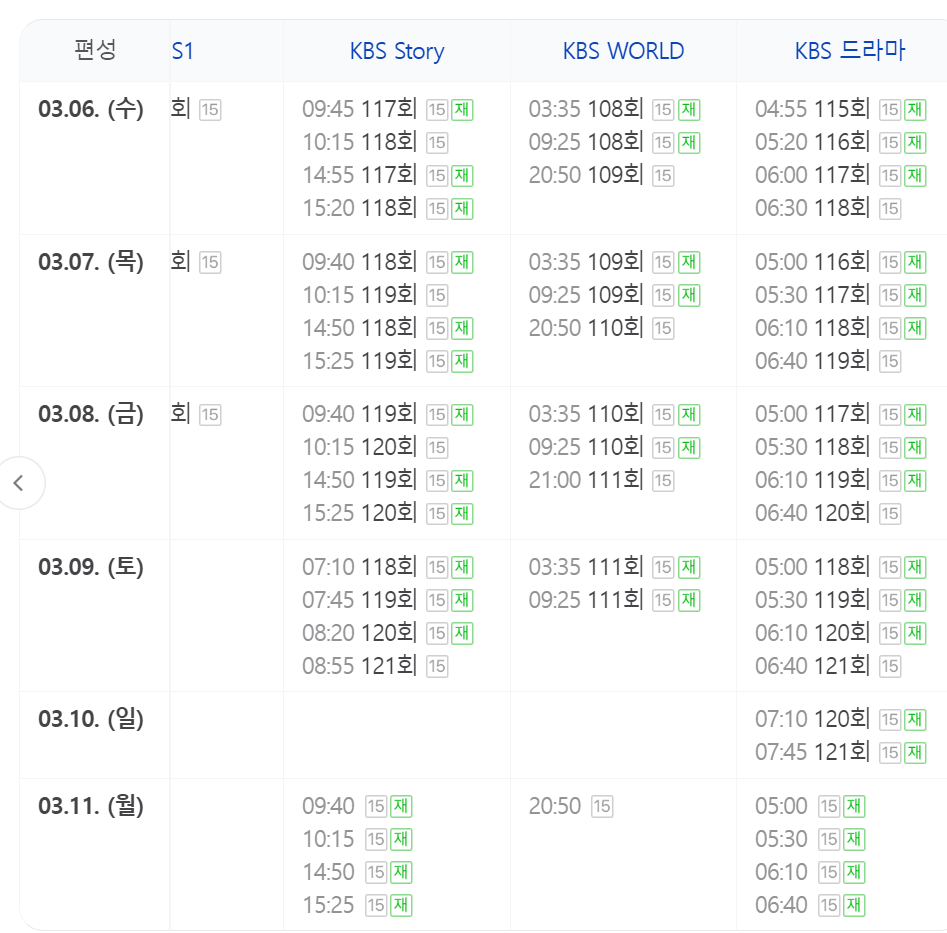Click KBS Story 14:55 117회 entry
Viewport: 947px width, 933px height.
pos(387,175)
